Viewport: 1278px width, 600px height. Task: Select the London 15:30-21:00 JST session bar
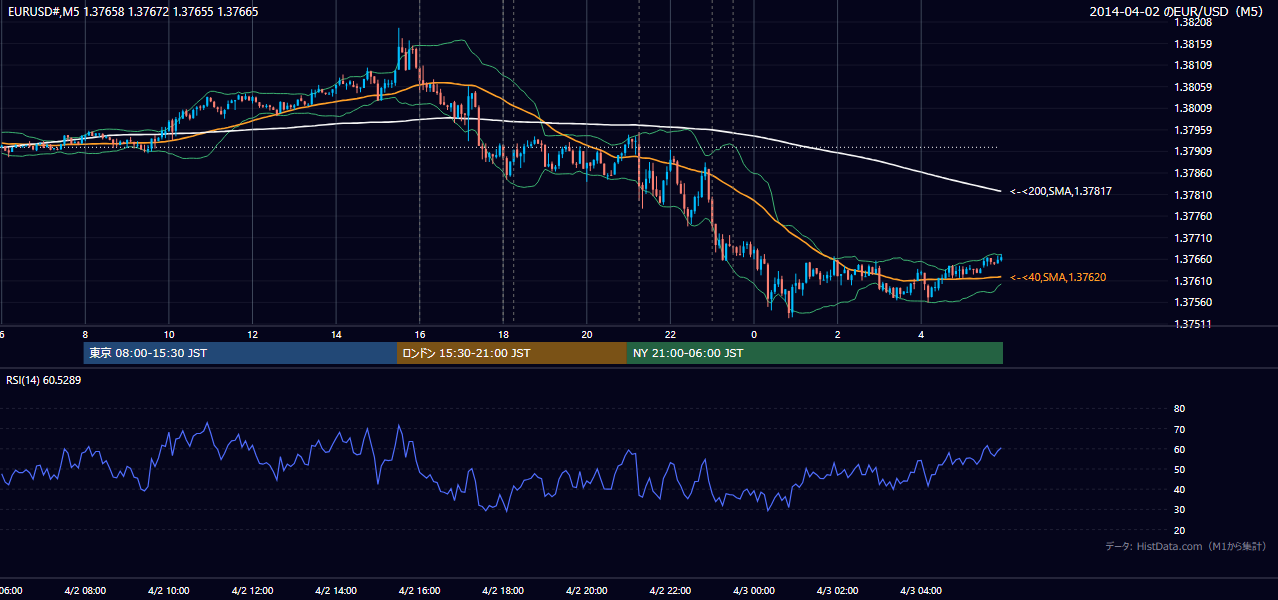pos(511,353)
